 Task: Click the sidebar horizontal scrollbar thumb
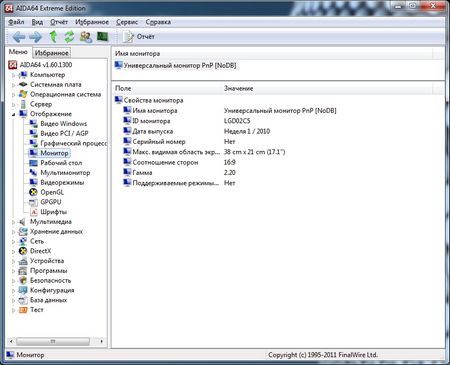tap(53, 341)
